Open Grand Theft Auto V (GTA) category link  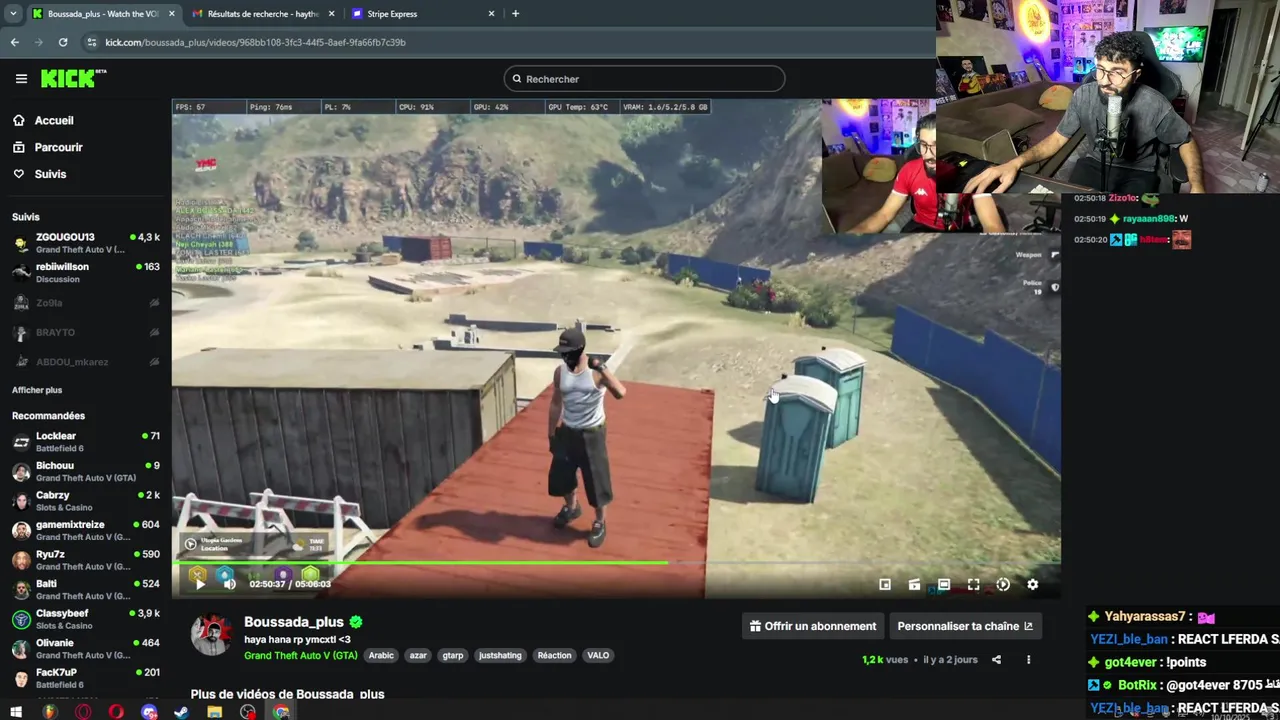[x=301, y=655]
